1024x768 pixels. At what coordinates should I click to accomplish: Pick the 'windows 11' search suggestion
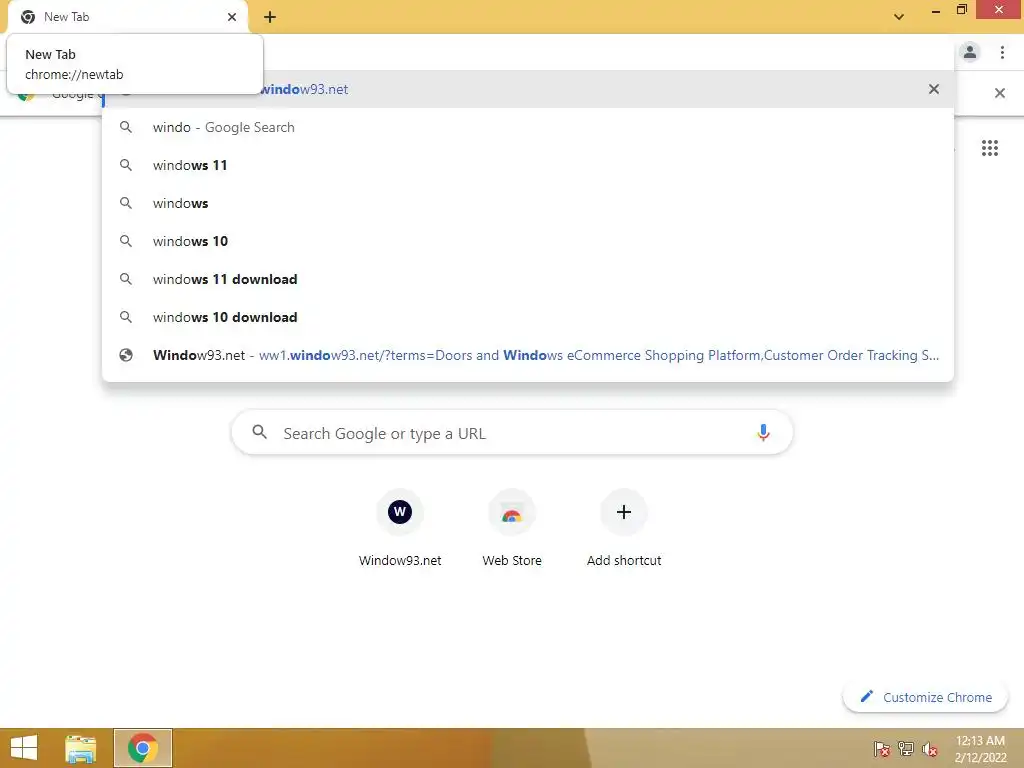click(x=528, y=165)
